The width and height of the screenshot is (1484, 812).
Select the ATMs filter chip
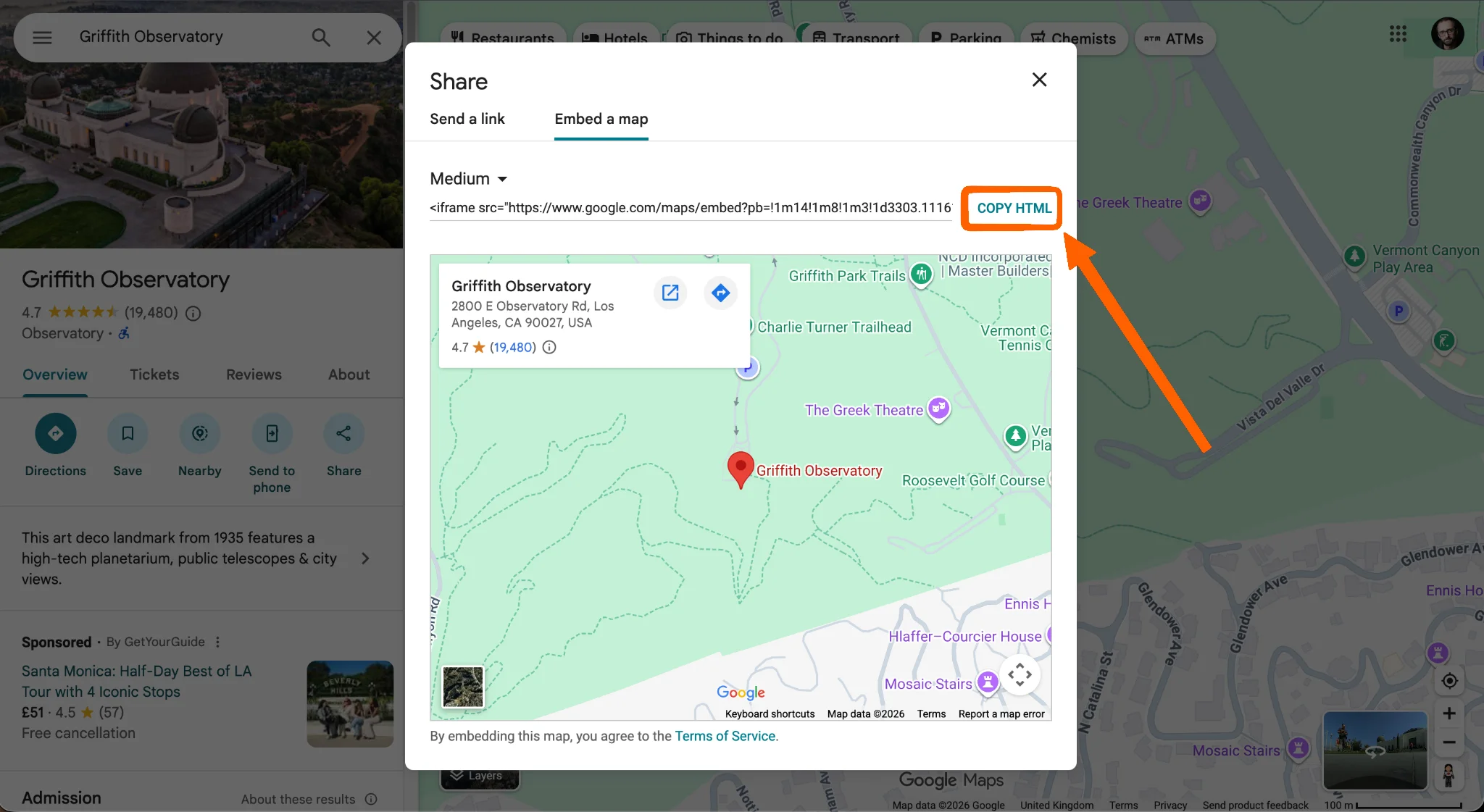1175,38
